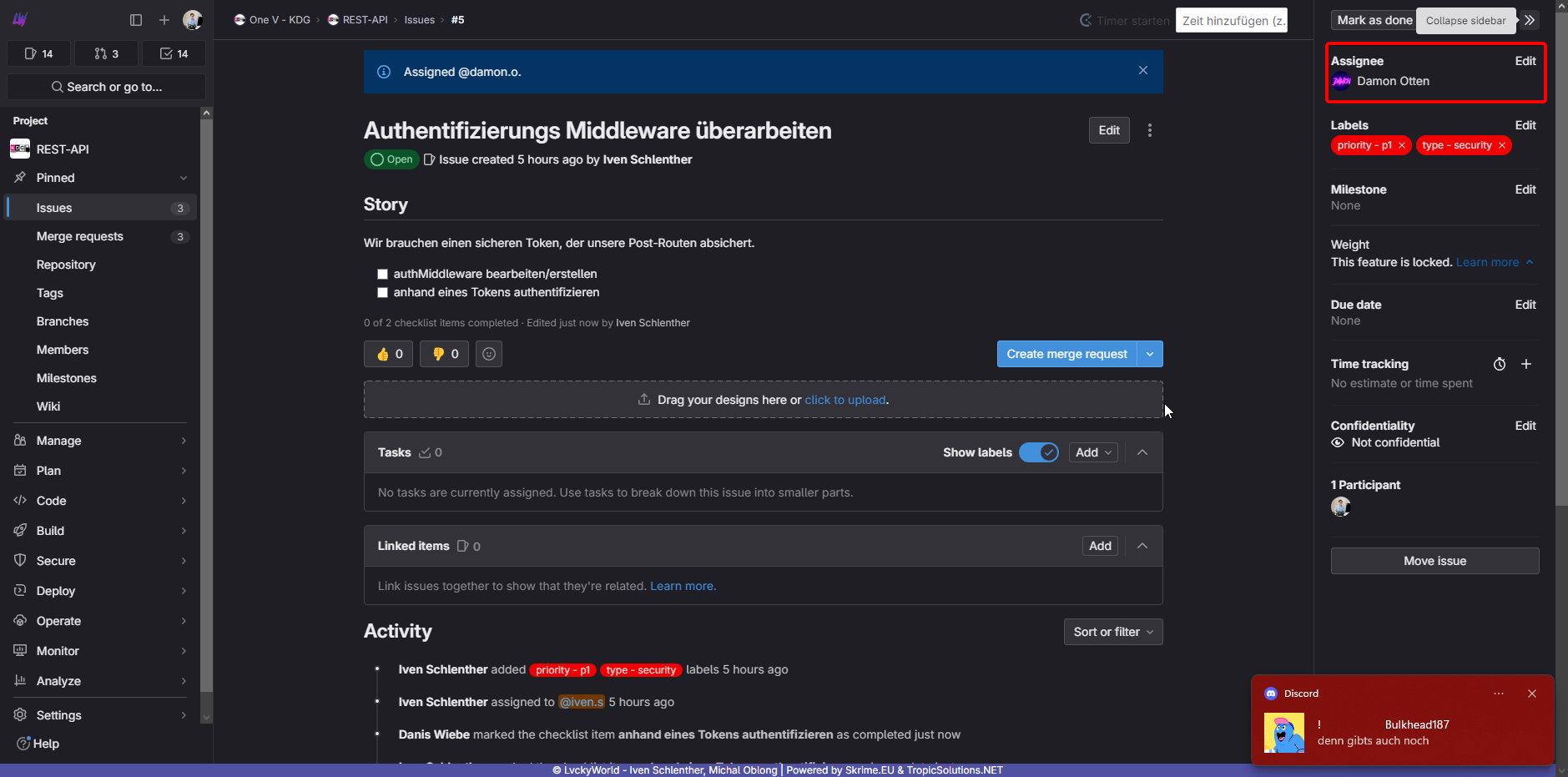Open the Create merge request dropdown arrow
The image size is (1568, 777).
[x=1149, y=354]
